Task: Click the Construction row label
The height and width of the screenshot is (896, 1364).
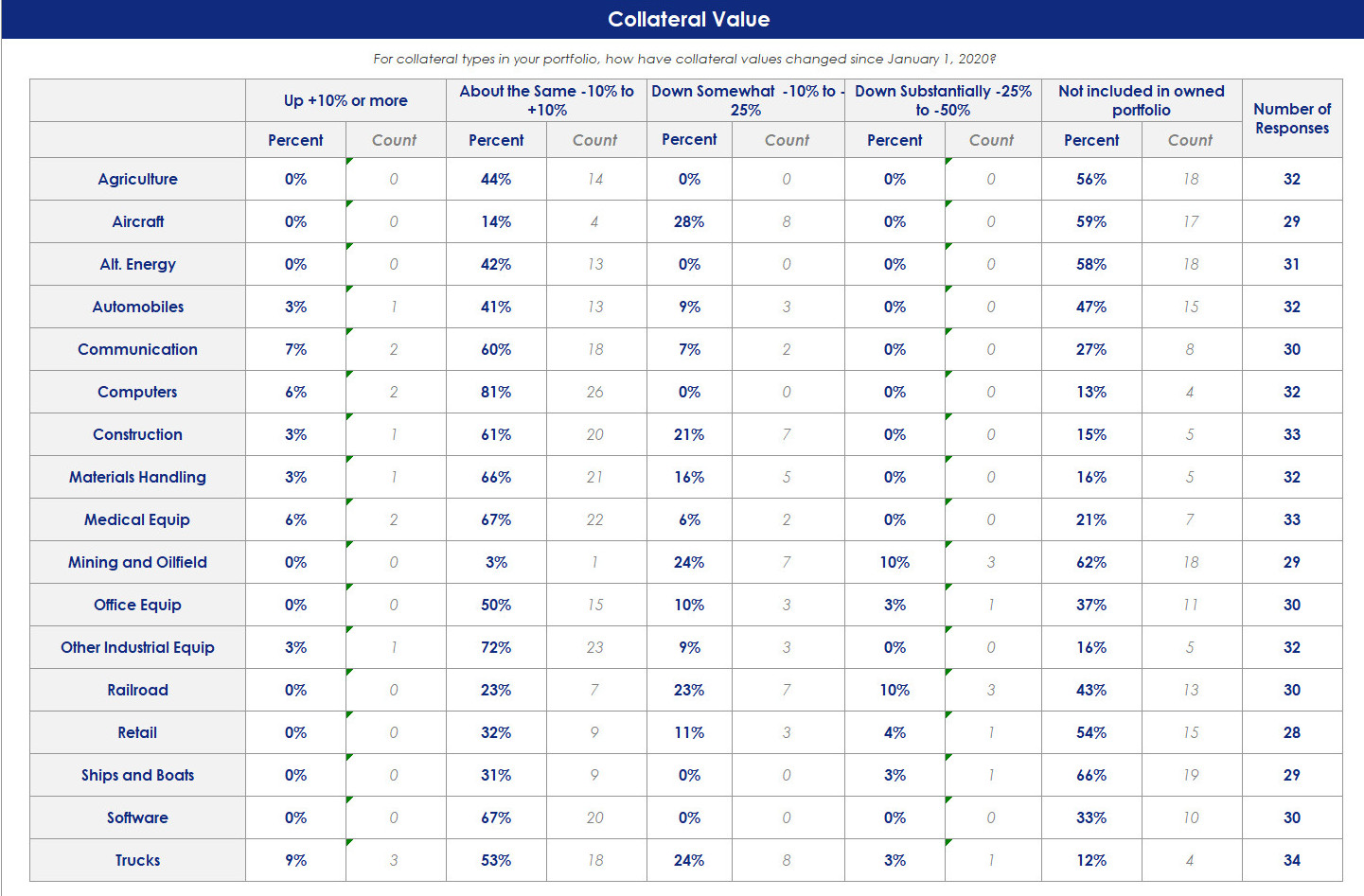Action: (x=137, y=434)
